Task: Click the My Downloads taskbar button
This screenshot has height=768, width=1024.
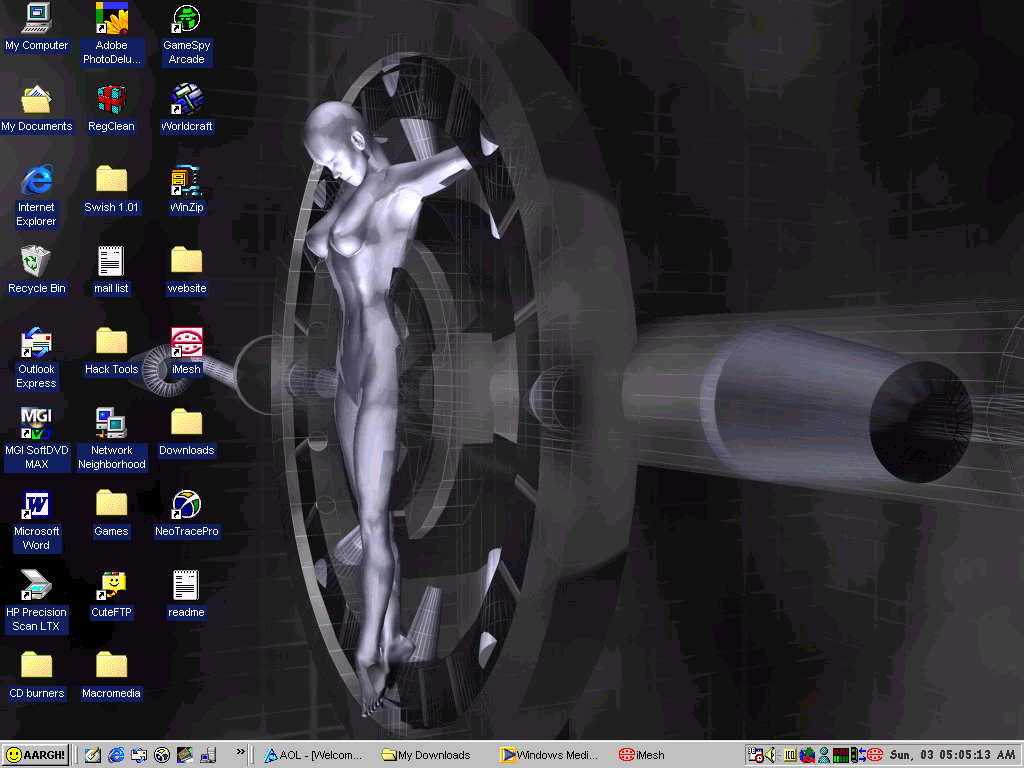Action: click(431, 755)
